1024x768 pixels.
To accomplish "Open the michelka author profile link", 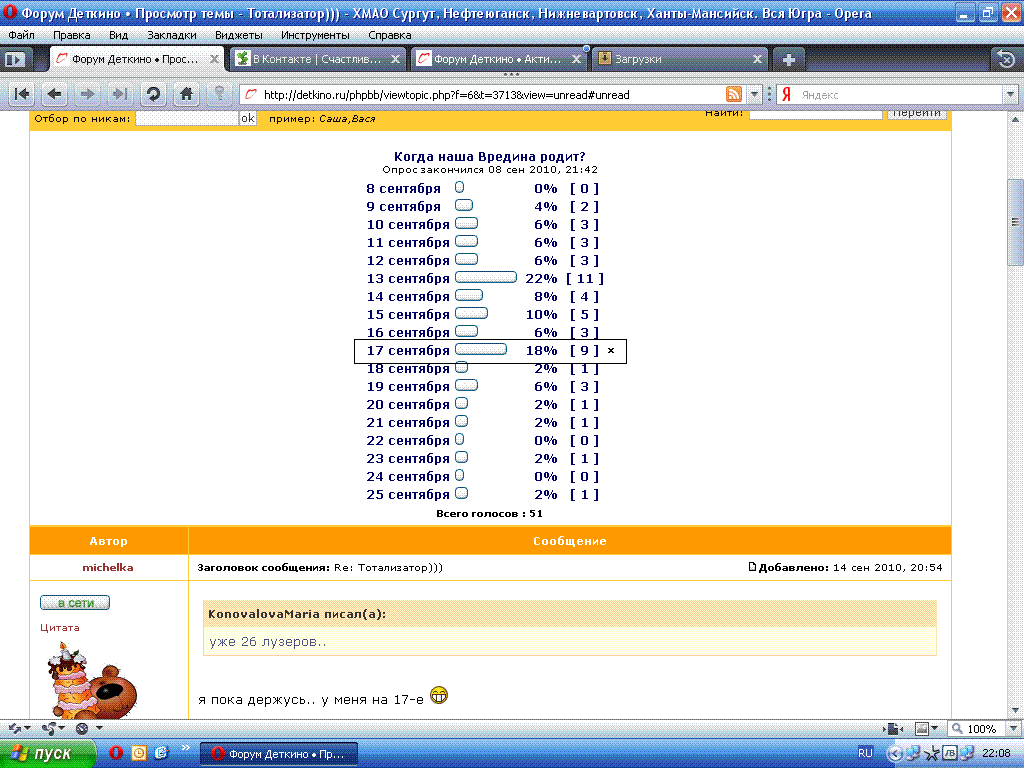I will tap(108, 568).
